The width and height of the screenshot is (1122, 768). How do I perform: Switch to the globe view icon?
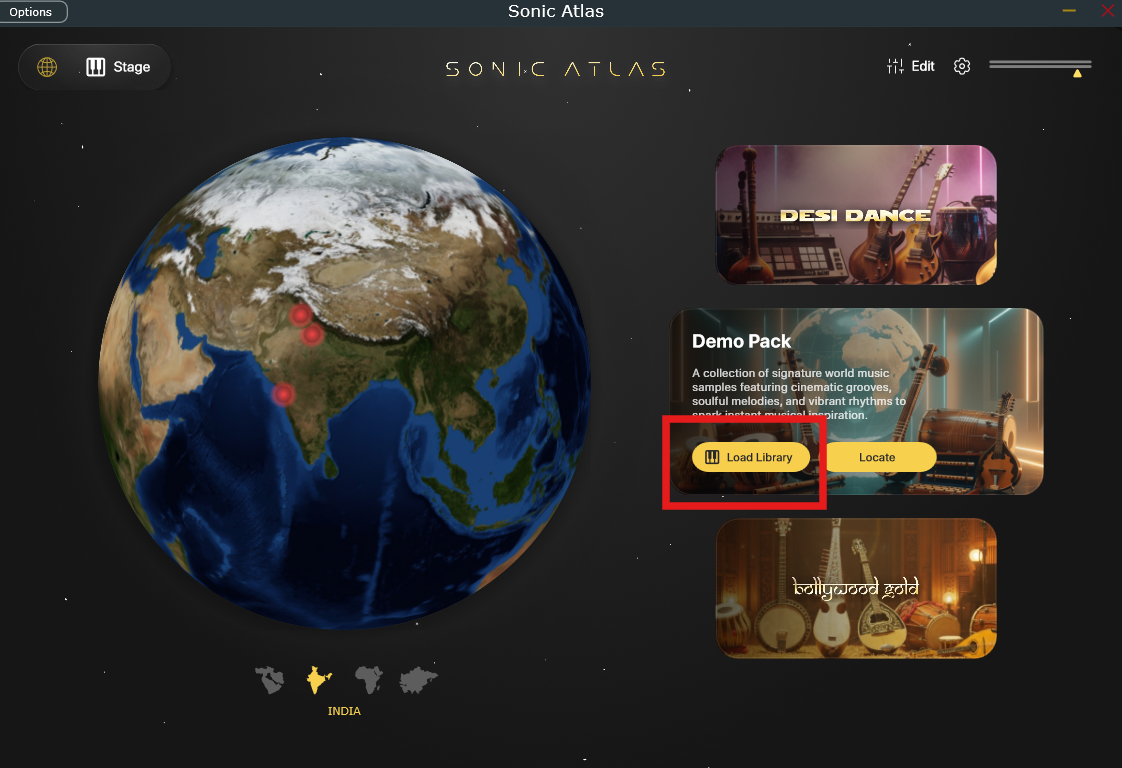point(47,67)
